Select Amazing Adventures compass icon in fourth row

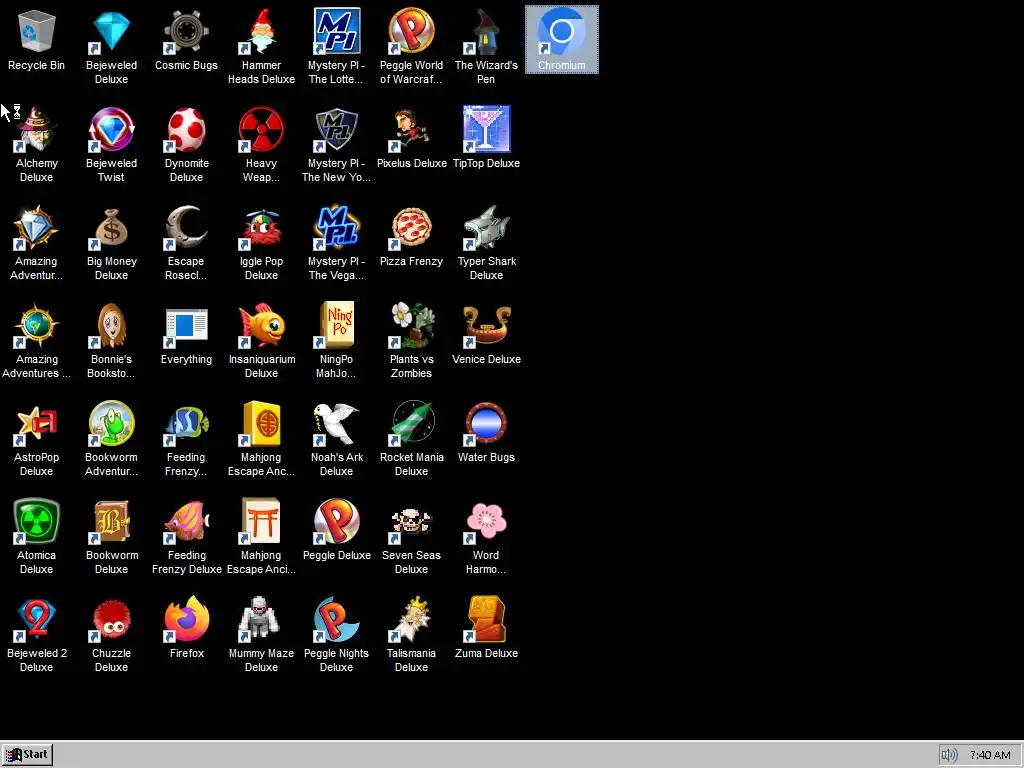pyautogui.click(x=37, y=325)
